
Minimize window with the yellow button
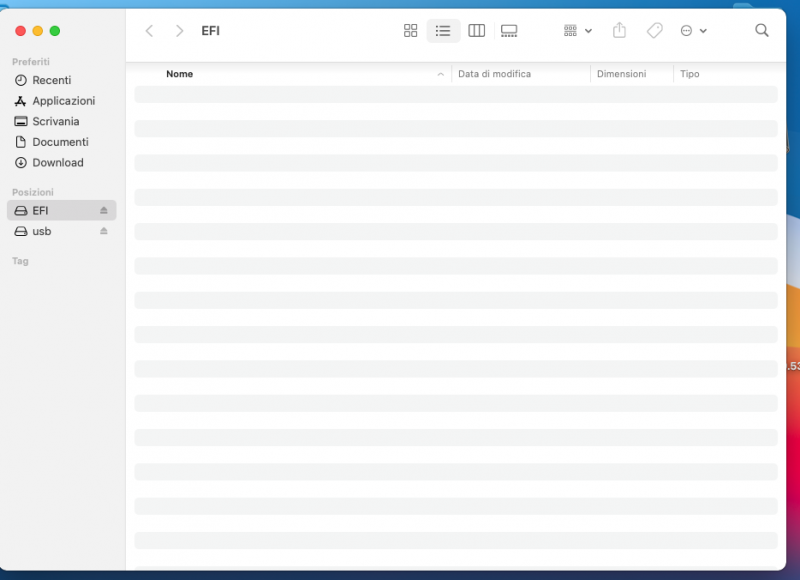[x=38, y=31]
